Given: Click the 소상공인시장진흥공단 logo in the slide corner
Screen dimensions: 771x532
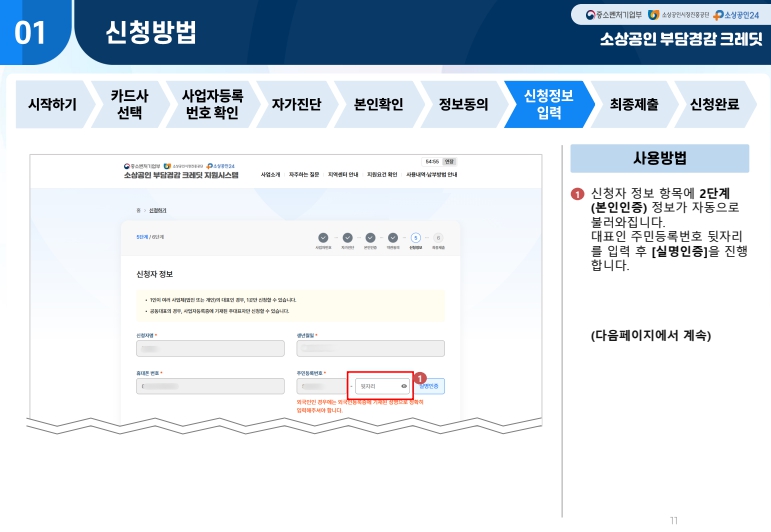Looking at the screenshot, I should [x=679, y=15].
